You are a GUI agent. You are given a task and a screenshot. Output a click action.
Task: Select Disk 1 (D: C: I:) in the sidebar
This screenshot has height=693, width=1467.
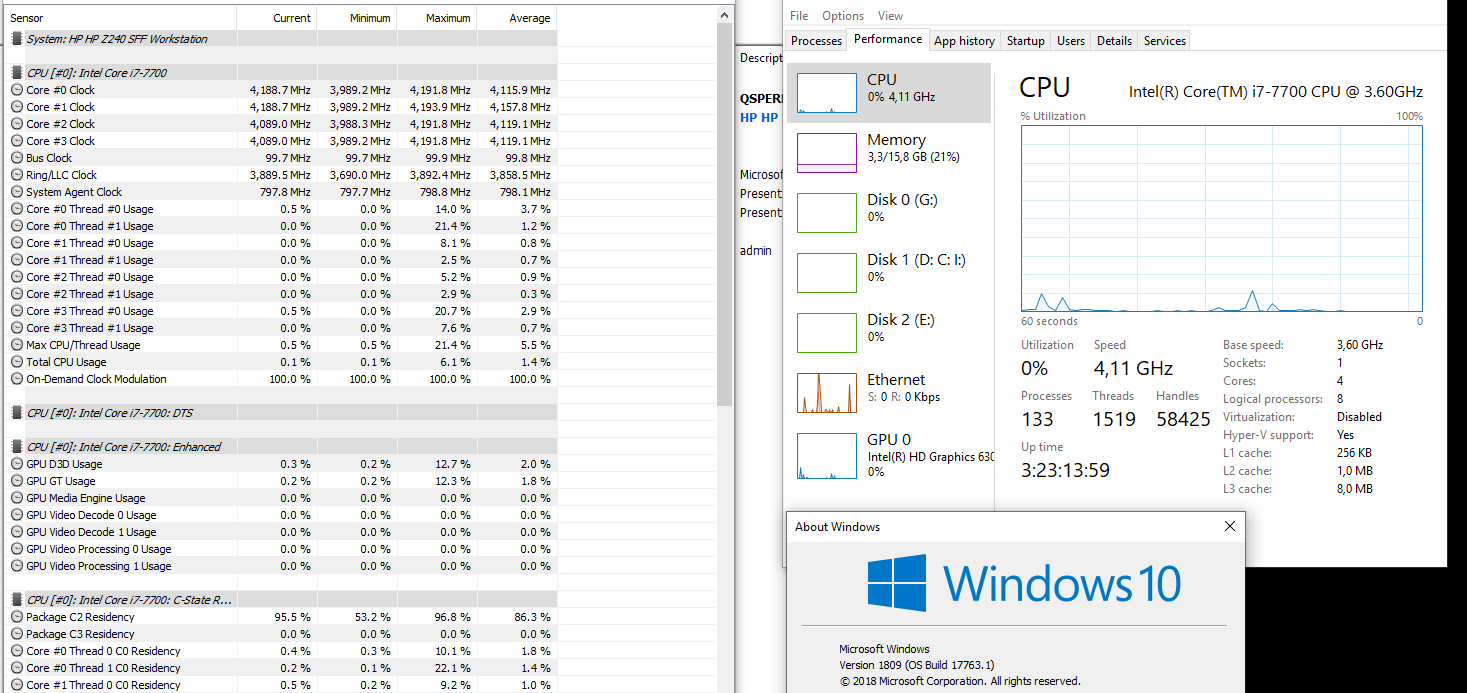tap(889, 273)
